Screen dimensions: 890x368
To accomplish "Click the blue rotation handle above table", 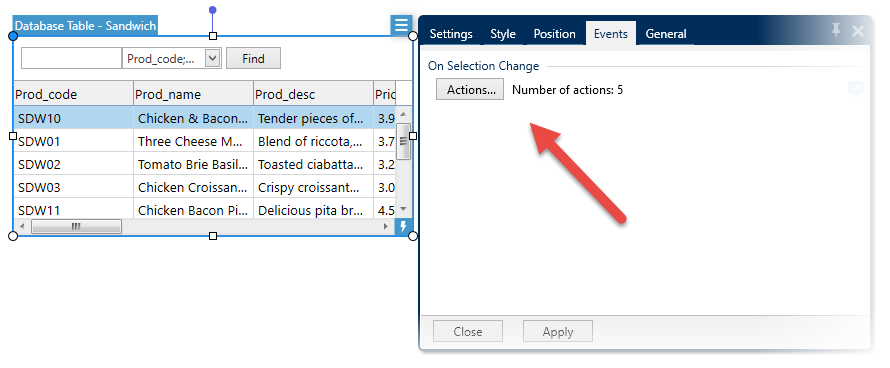I will point(213,10).
